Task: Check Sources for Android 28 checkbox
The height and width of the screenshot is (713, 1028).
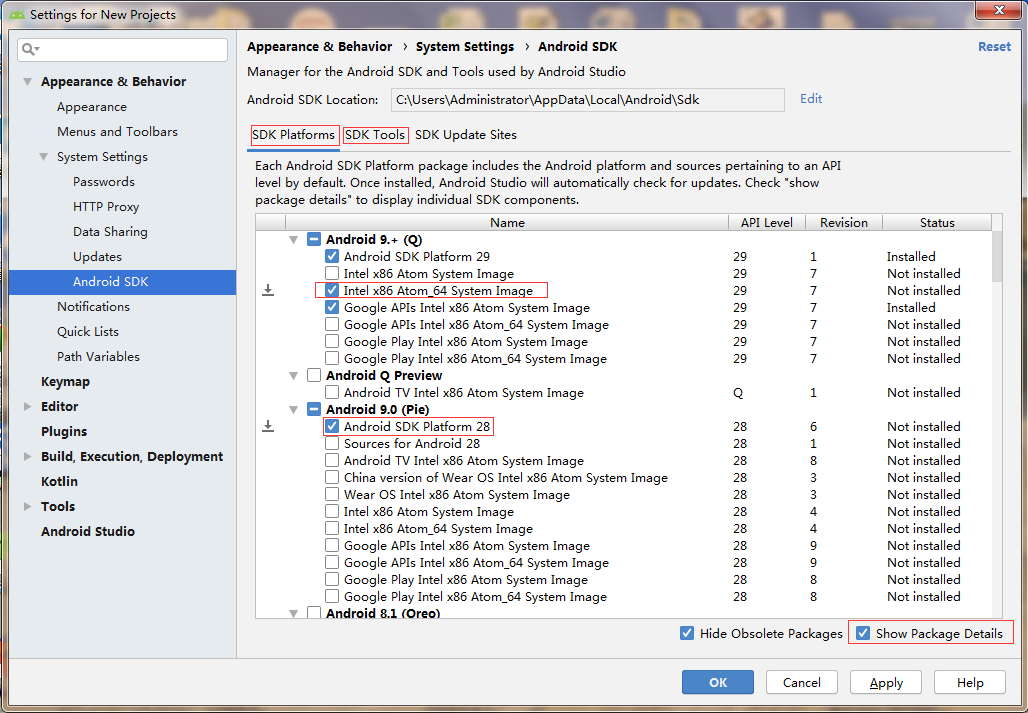Action: pos(332,443)
